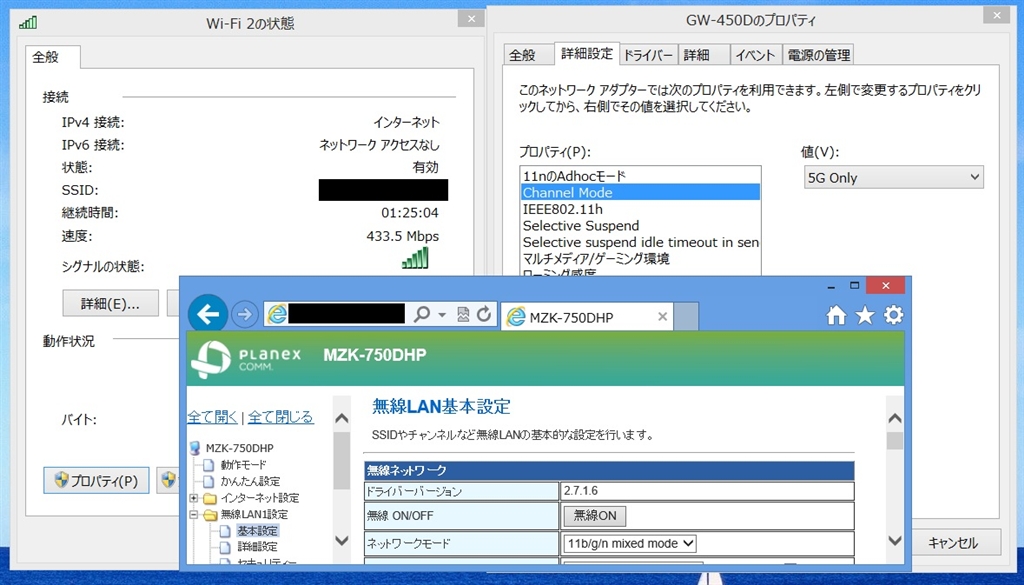The image size is (1024, 585).
Task: Open 値(V) dropdown showing 5G Only
Action: pos(893,178)
